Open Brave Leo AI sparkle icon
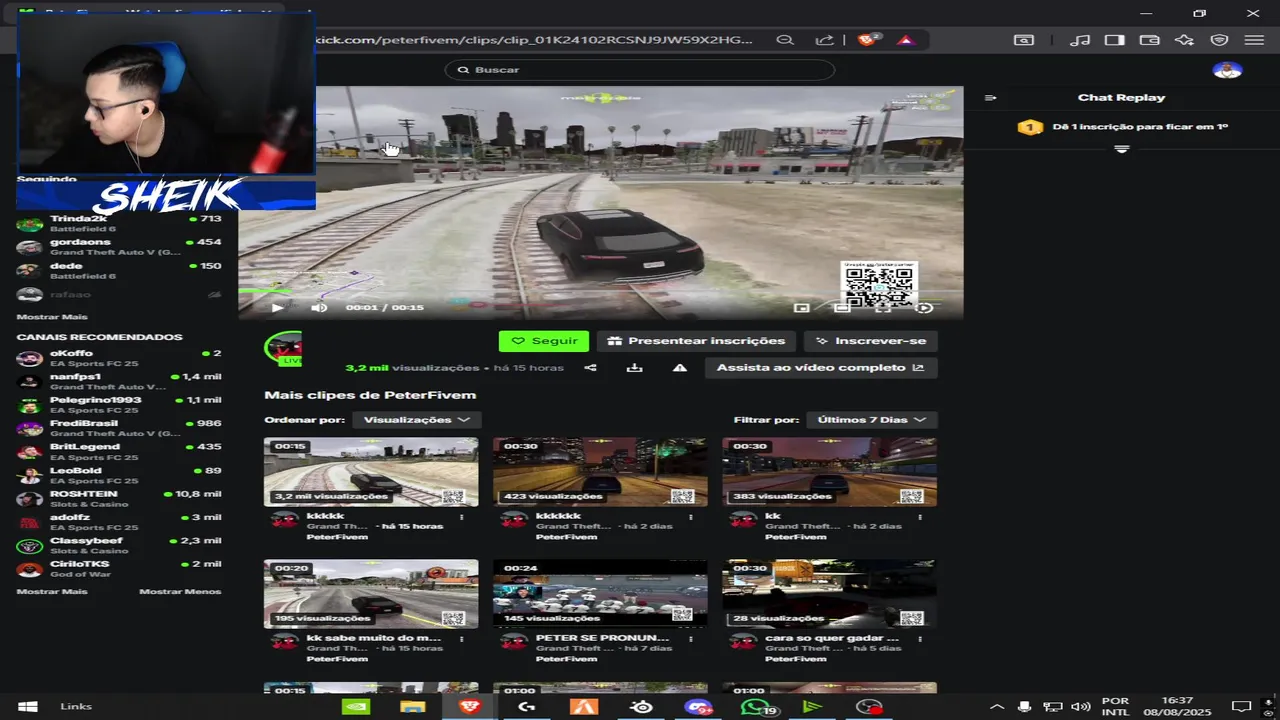1280x720 pixels. (x=1184, y=40)
